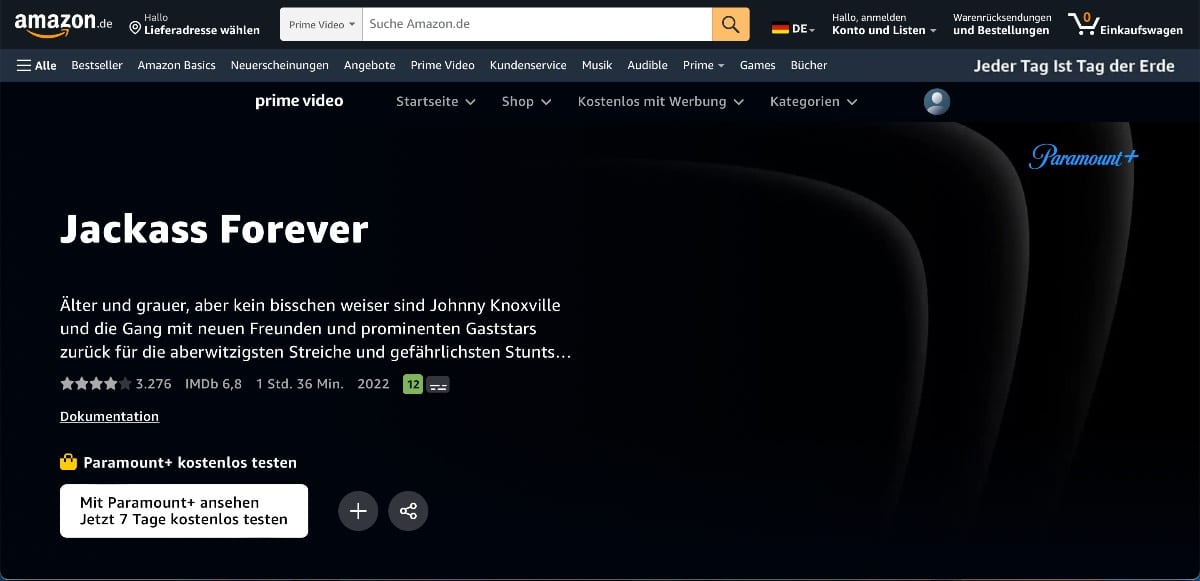Click Paramount+ kostenlos testen text
Screen dimensions: 1200x581
(190, 462)
